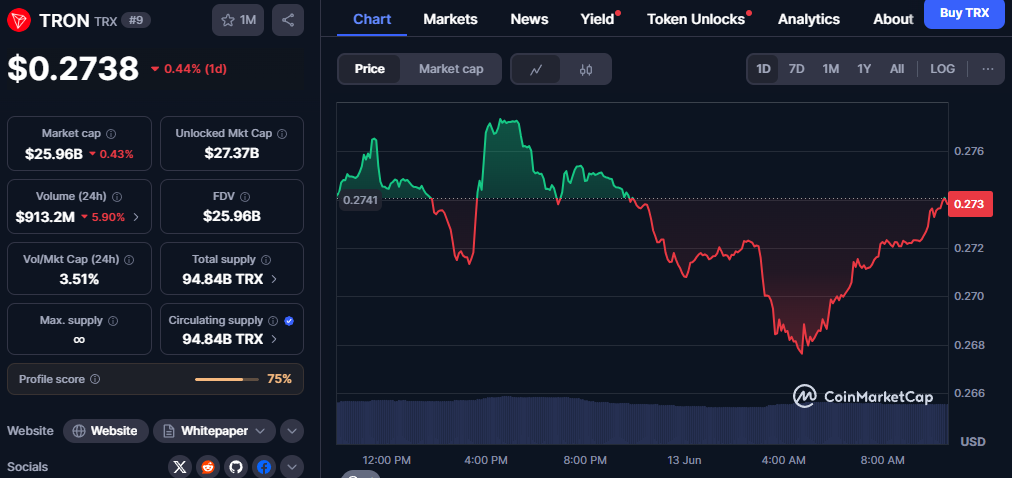The width and height of the screenshot is (1012, 478).
Task: Open Volume (24h) details arrow
Action: (x=136, y=217)
